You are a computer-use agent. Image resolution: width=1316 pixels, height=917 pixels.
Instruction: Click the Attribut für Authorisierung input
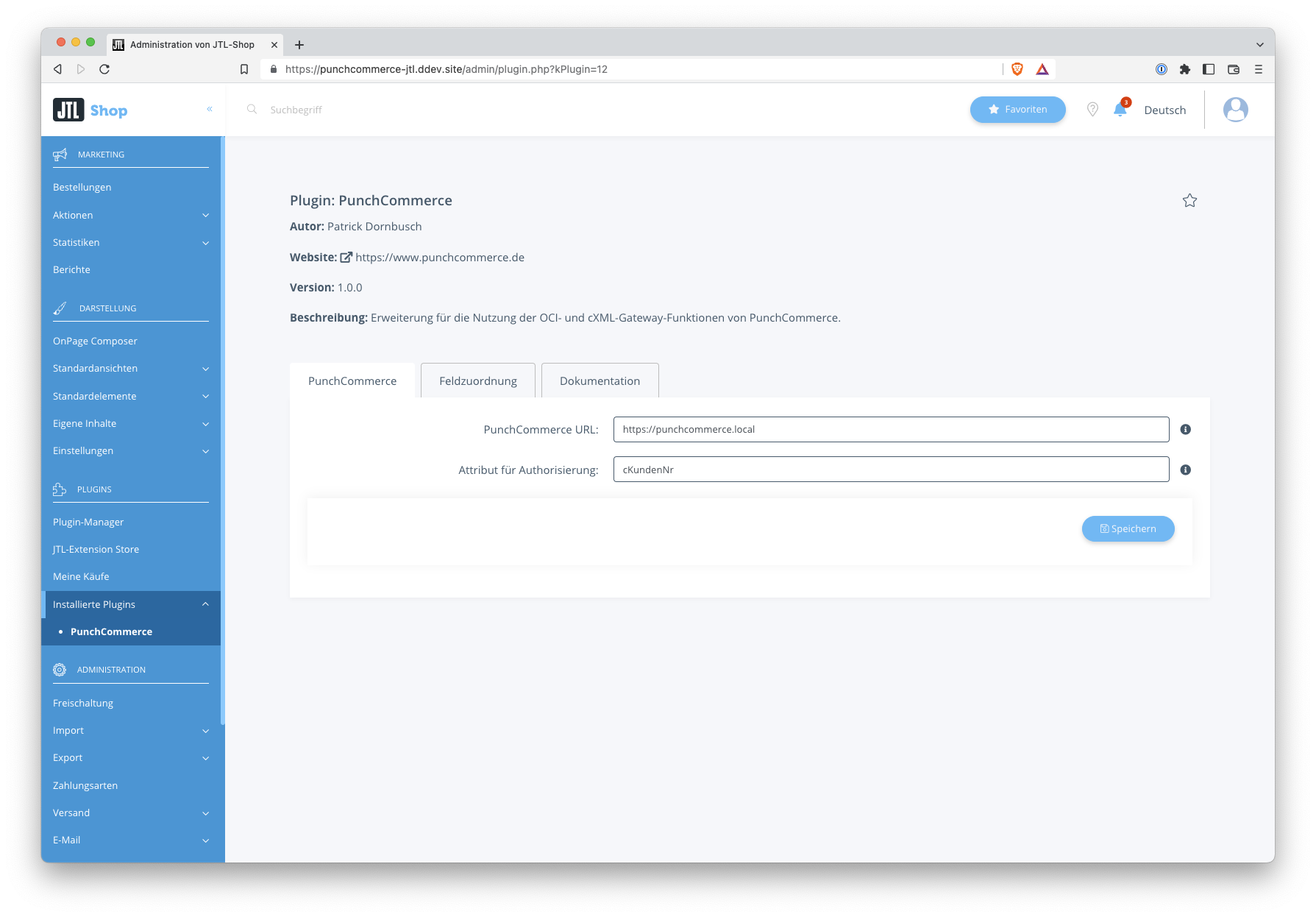pyautogui.click(x=891, y=470)
